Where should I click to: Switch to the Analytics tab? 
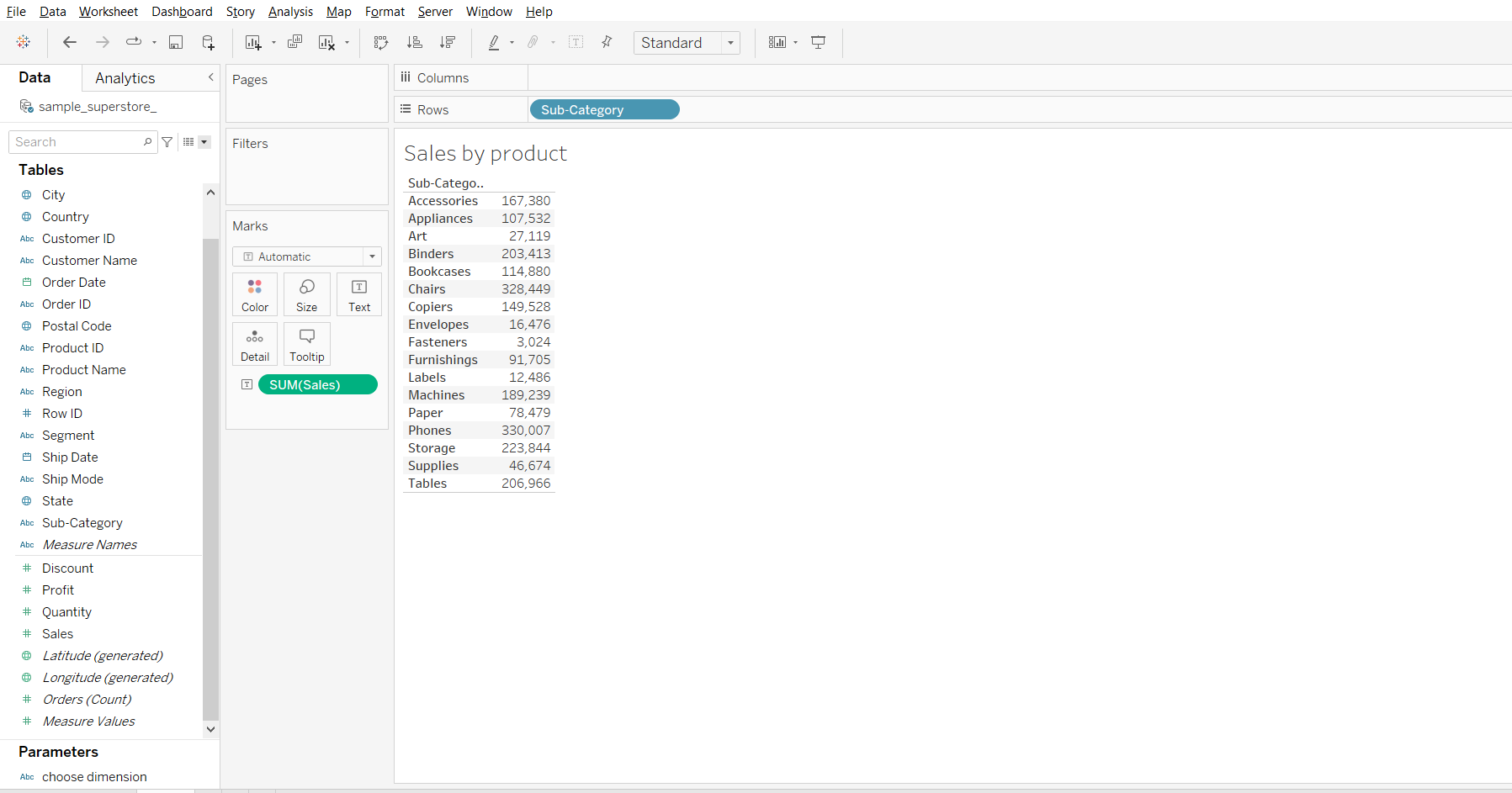coord(125,78)
